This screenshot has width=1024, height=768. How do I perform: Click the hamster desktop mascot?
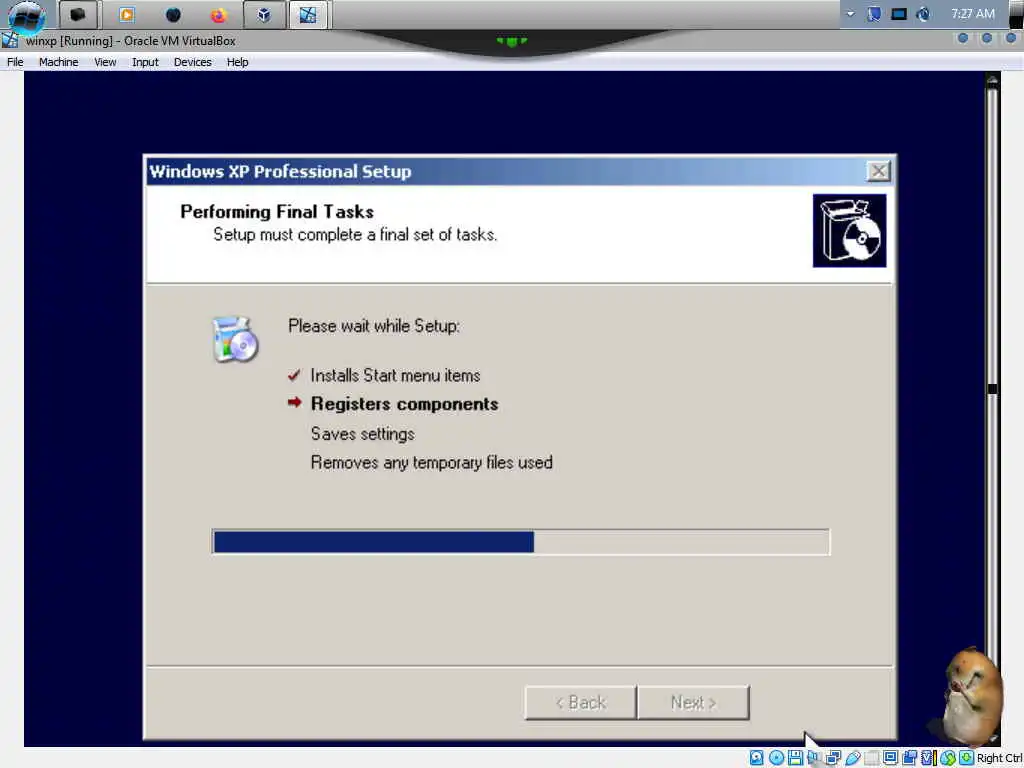click(971, 696)
